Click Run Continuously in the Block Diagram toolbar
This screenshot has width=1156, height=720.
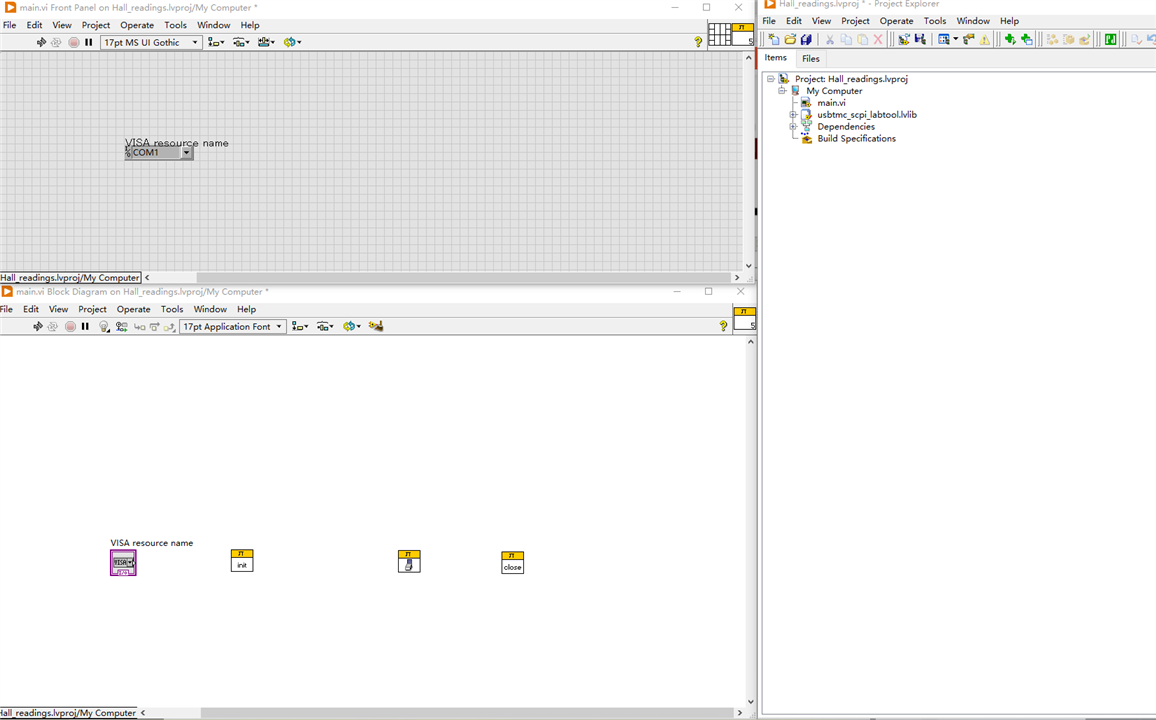[x=52, y=326]
